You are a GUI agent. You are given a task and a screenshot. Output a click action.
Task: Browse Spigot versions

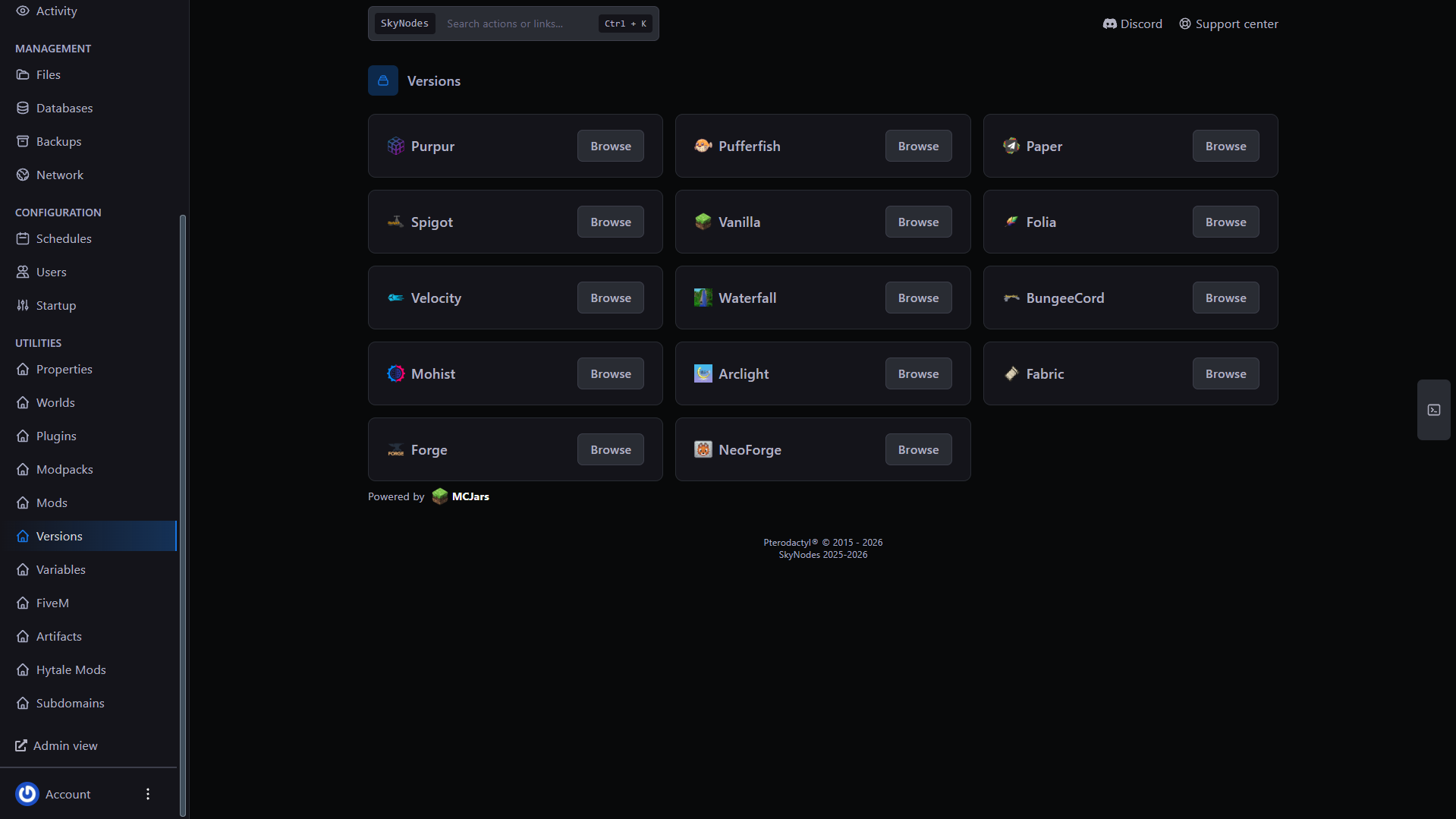coord(611,222)
